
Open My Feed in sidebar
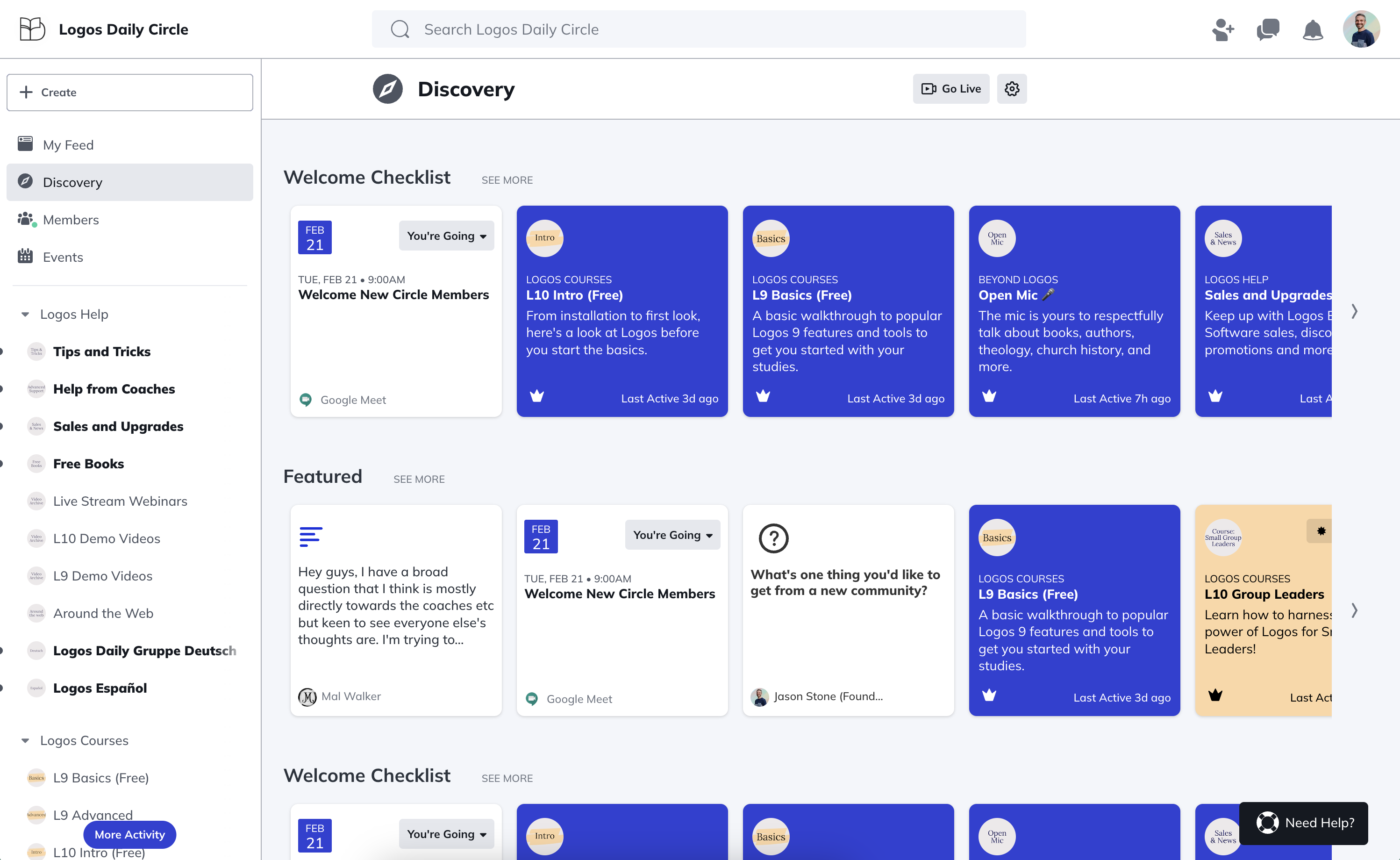(129, 144)
